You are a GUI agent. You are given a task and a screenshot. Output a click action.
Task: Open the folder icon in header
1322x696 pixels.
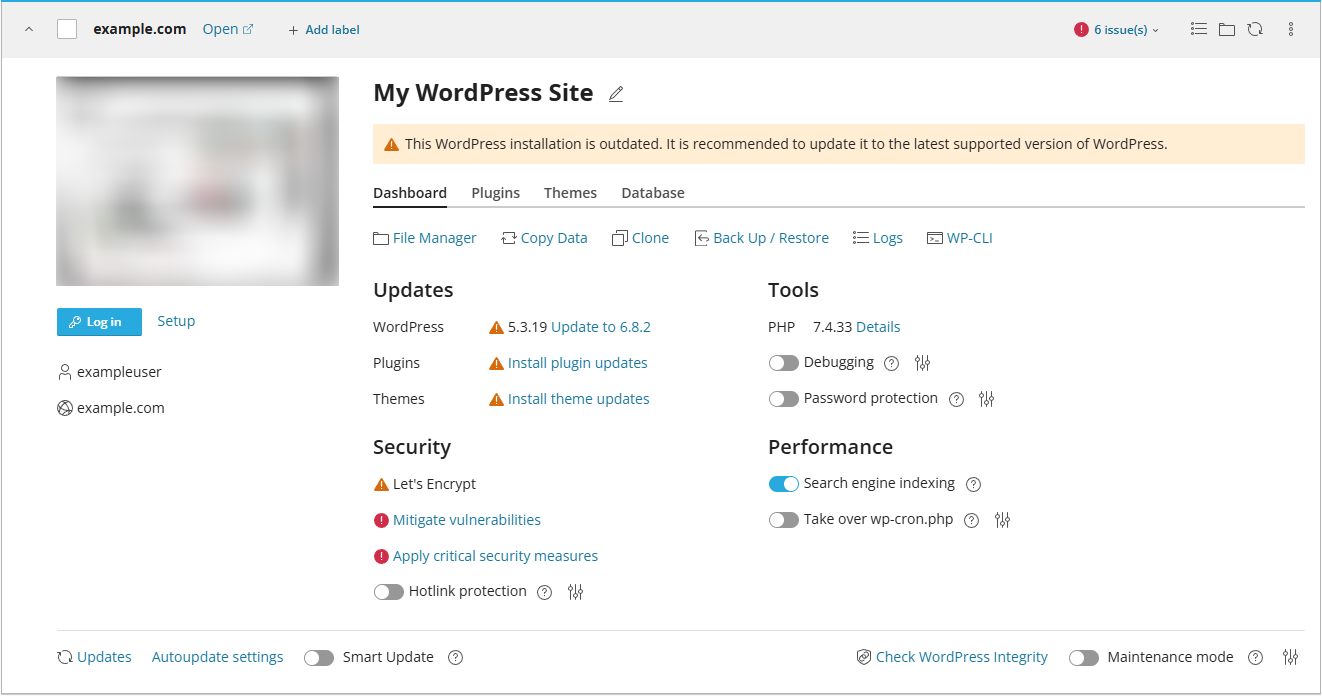coord(1227,29)
